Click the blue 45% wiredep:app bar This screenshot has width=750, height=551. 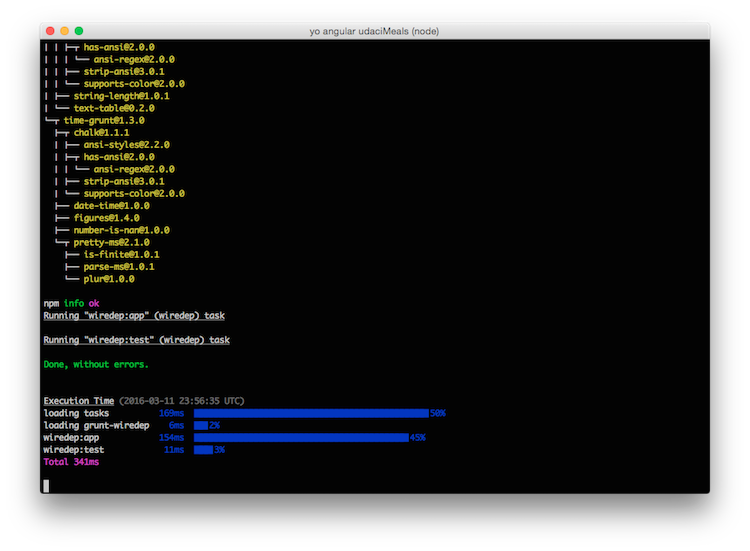(301, 437)
